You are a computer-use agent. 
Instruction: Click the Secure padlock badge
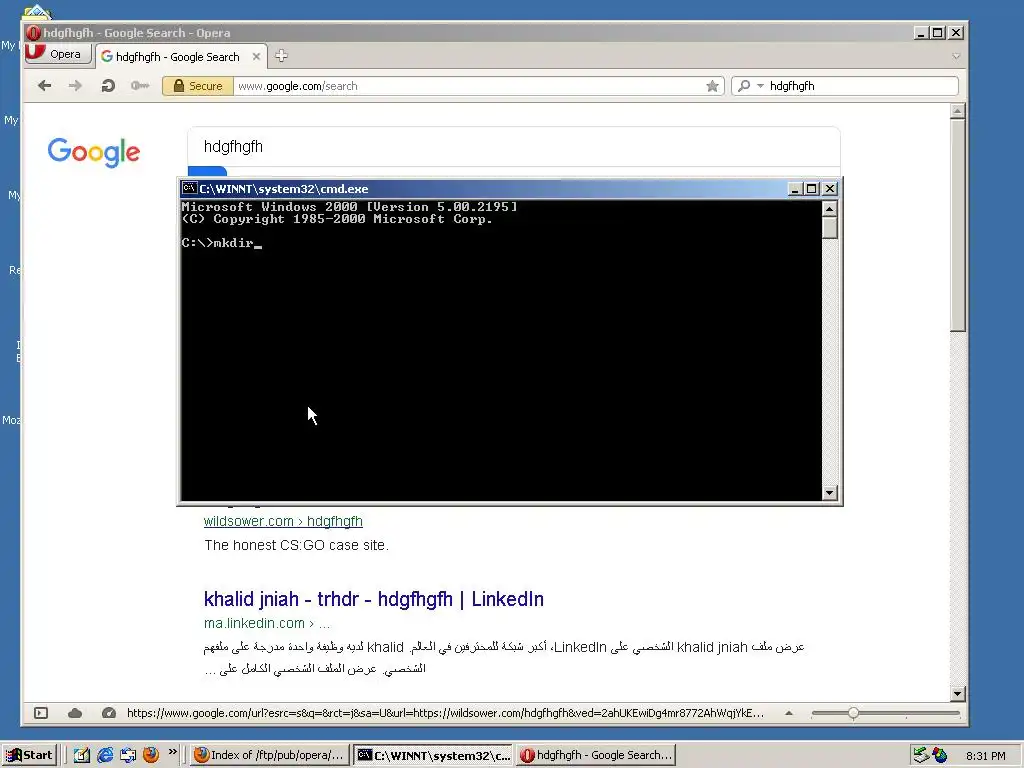point(198,86)
